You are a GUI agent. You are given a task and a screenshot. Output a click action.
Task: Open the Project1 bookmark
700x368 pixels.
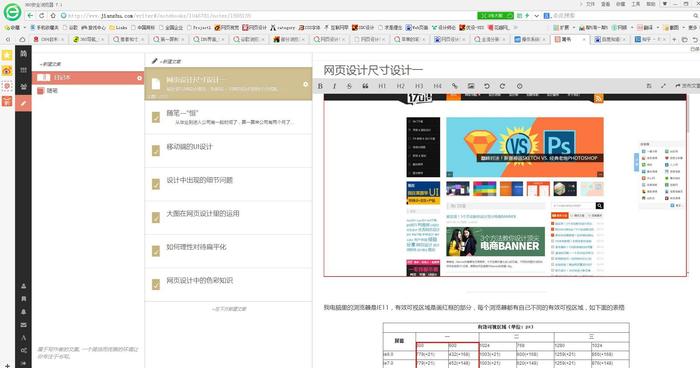pyautogui.click(x=199, y=28)
